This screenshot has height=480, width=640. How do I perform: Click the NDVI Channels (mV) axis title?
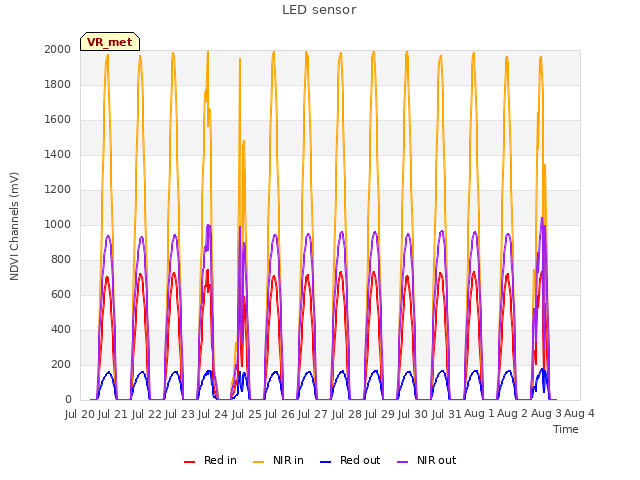(x=14, y=226)
